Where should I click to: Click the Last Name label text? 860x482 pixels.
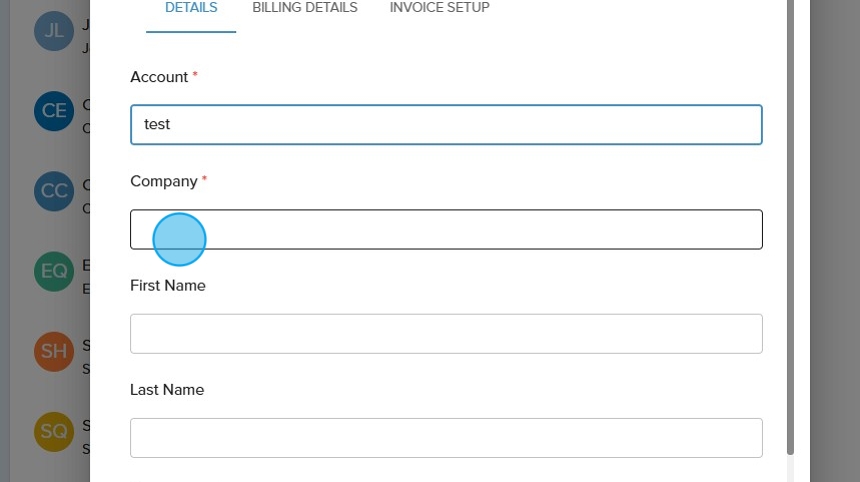pyautogui.click(x=167, y=390)
